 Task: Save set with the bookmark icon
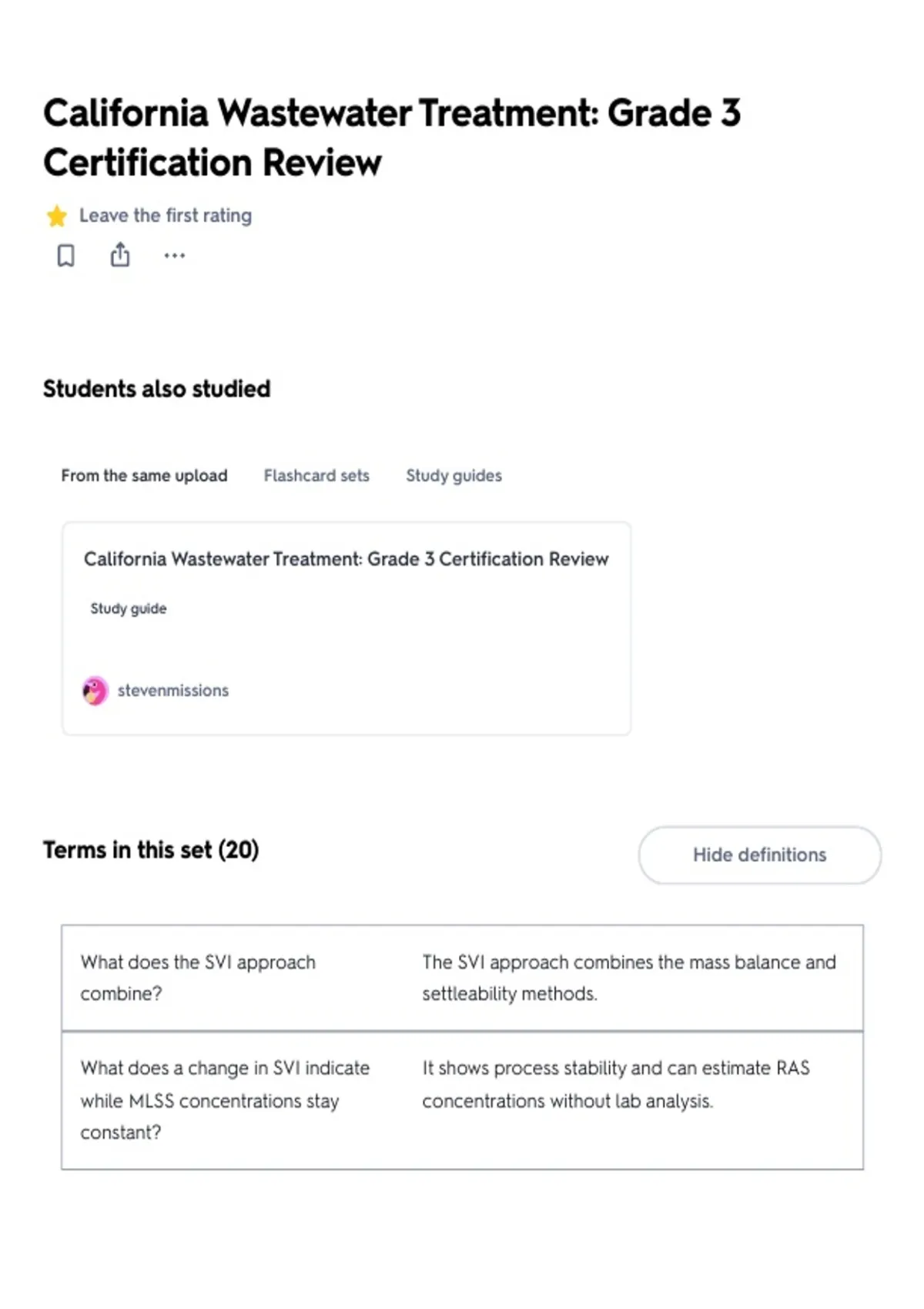coord(66,255)
